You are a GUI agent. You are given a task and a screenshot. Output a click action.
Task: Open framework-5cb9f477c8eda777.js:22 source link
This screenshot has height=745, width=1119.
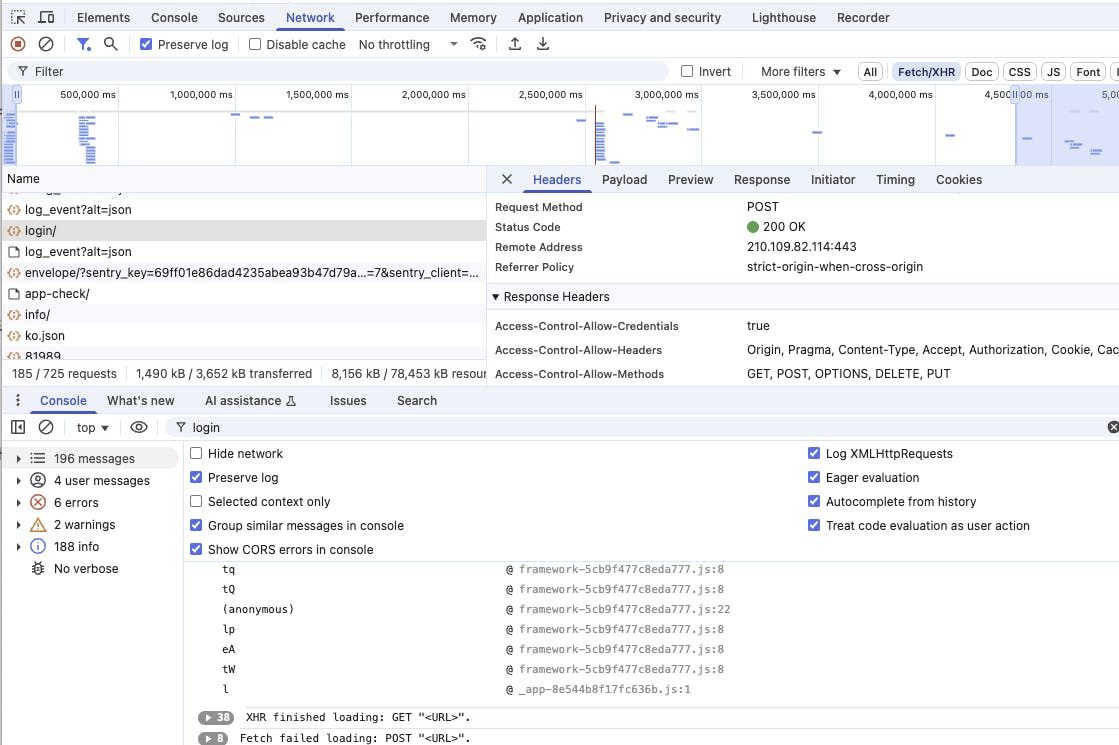624,609
